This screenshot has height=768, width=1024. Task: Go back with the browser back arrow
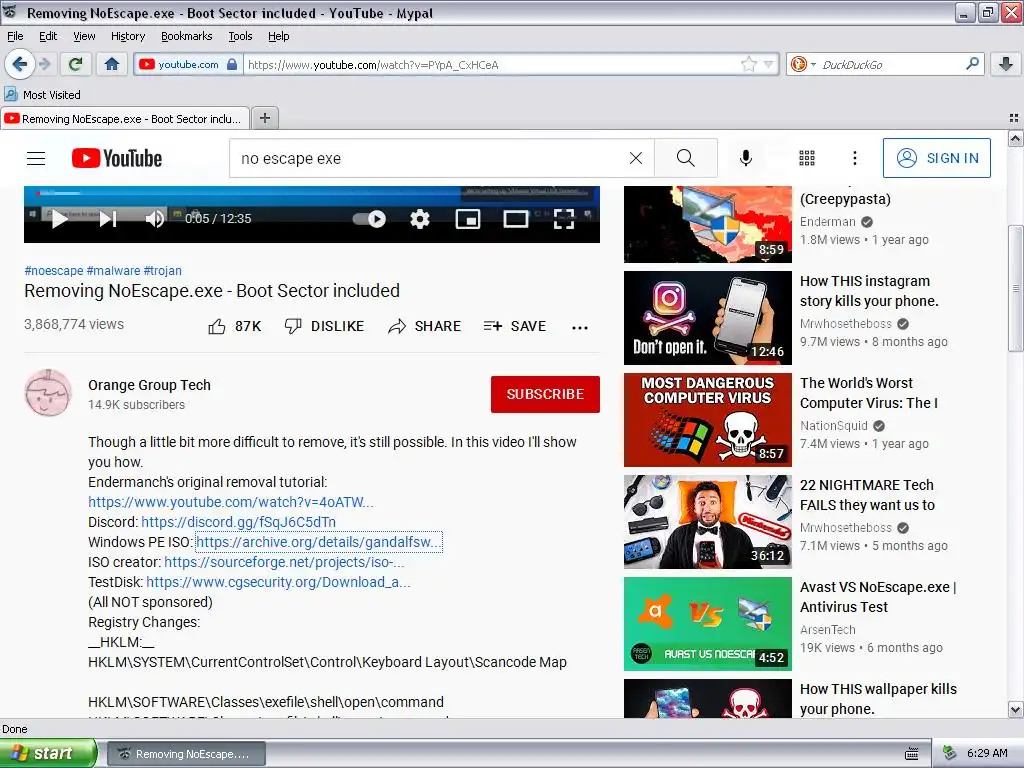click(20, 64)
